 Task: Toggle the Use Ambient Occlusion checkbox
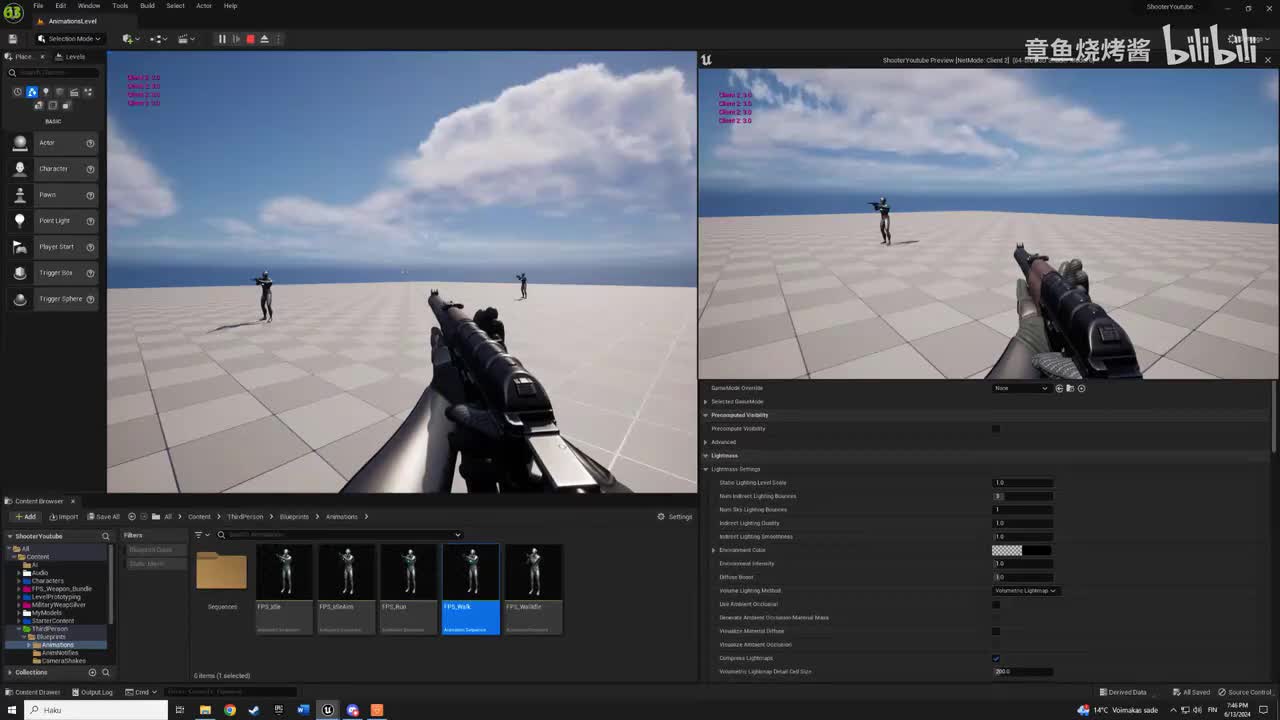(995, 604)
